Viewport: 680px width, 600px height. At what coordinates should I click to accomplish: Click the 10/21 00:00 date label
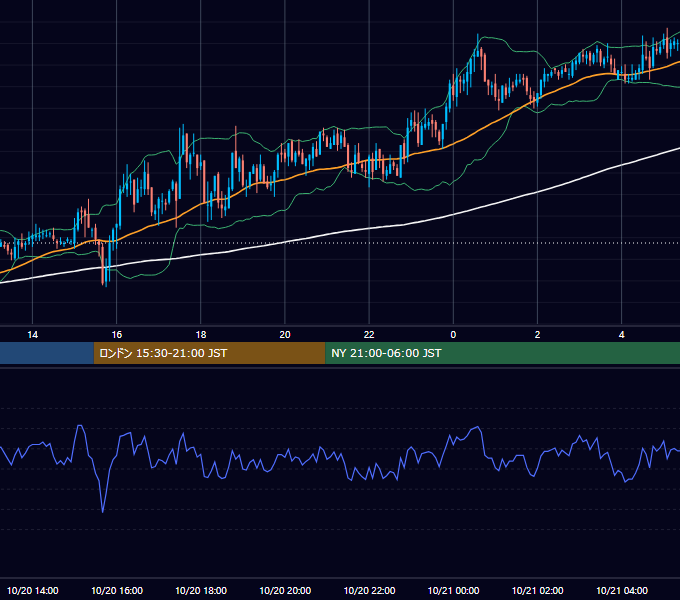coord(453,590)
